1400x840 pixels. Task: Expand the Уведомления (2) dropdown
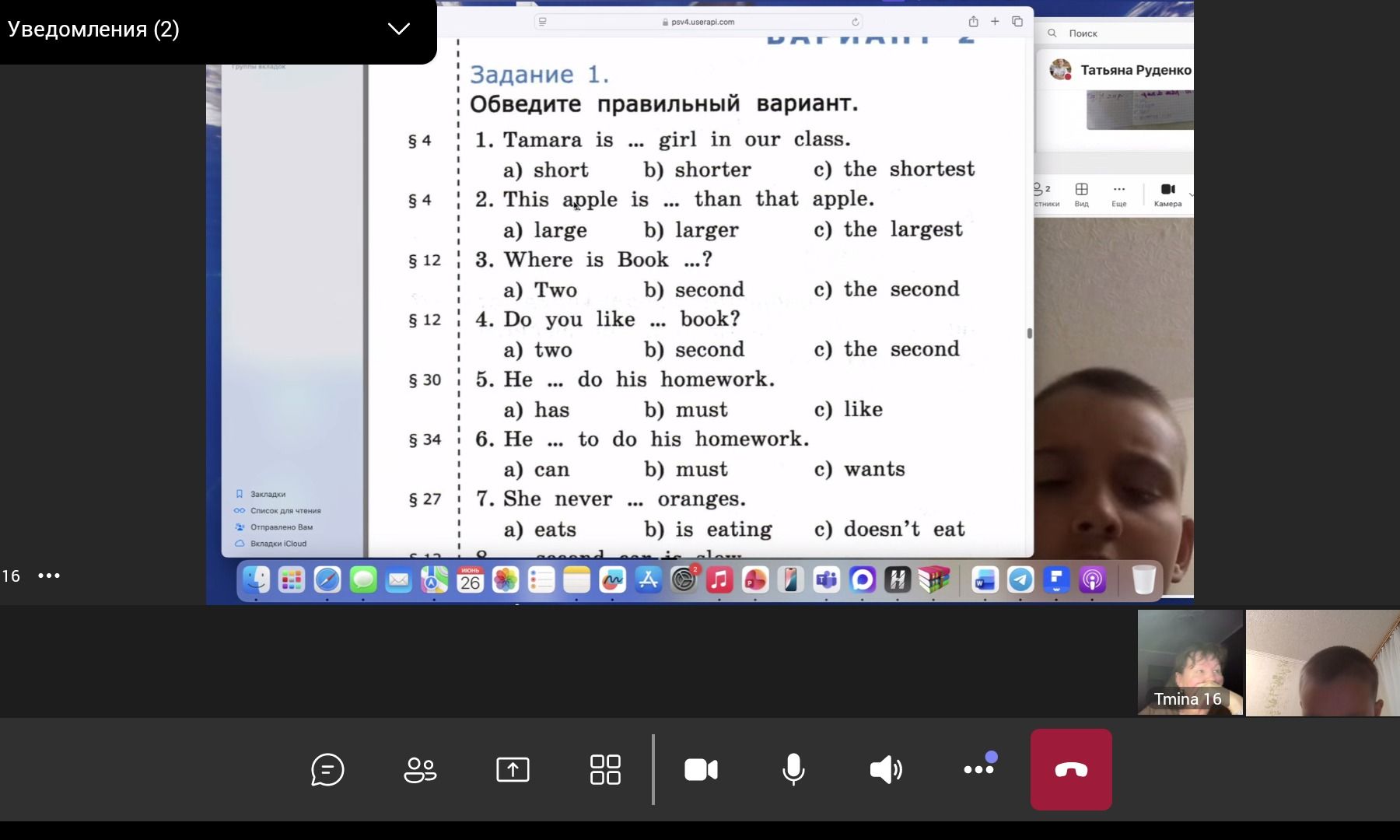tap(399, 30)
